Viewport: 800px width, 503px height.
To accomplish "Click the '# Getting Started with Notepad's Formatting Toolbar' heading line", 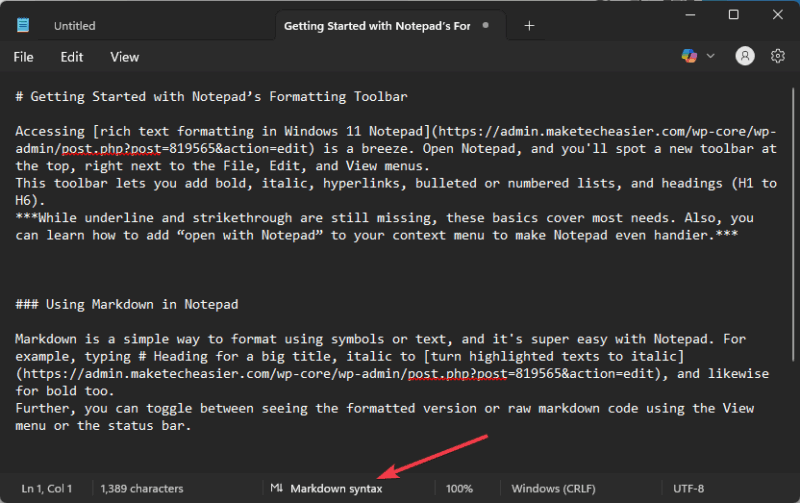I will (x=211, y=96).
